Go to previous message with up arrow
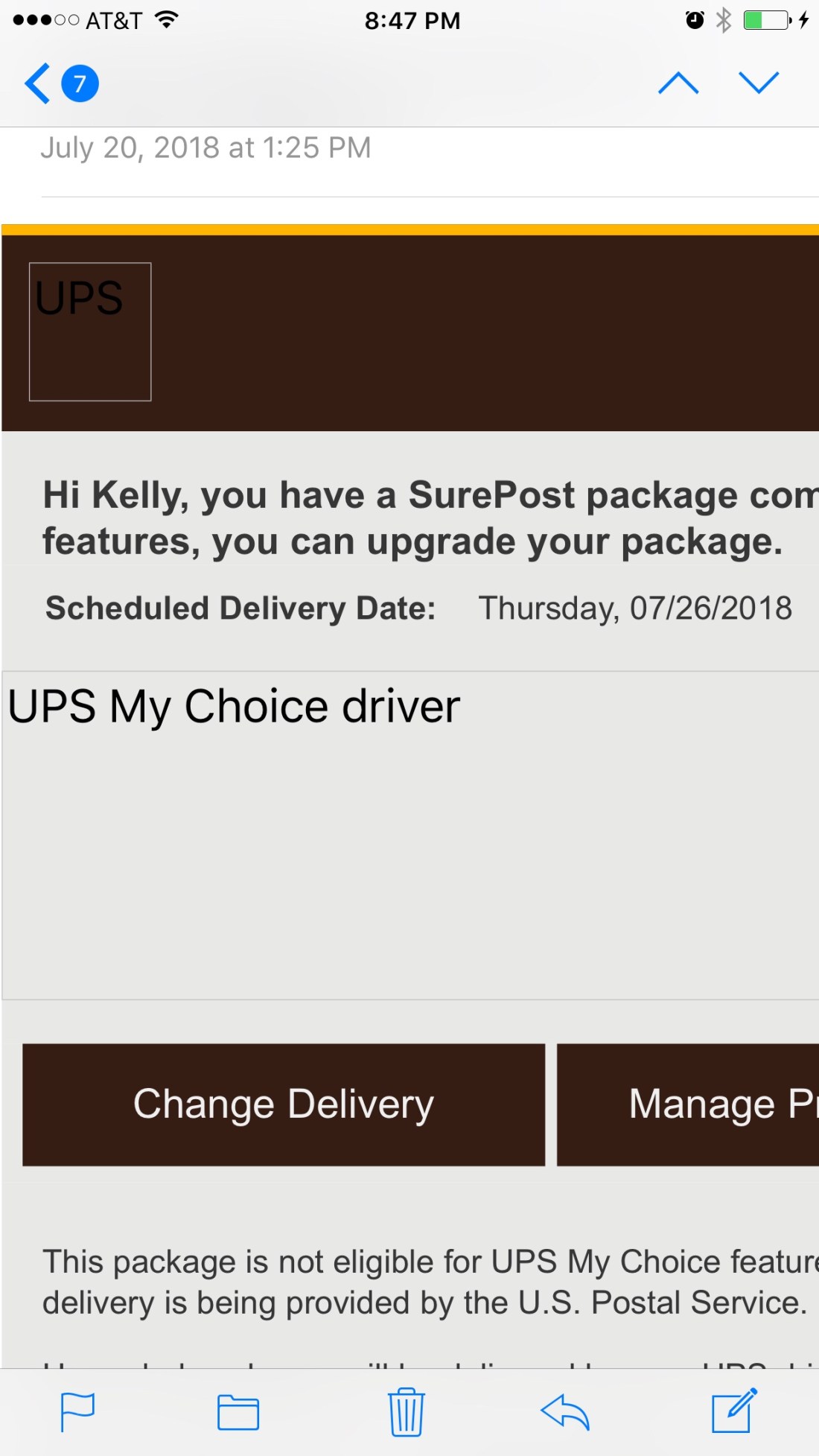The height and width of the screenshot is (1456, 819). [x=678, y=83]
